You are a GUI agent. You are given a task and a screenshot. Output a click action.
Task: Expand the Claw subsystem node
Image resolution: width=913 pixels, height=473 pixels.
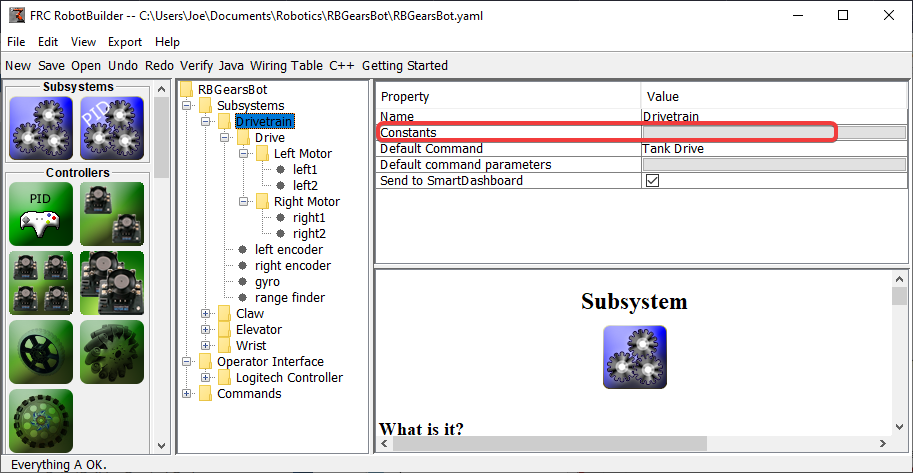click(x=205, y=313)
